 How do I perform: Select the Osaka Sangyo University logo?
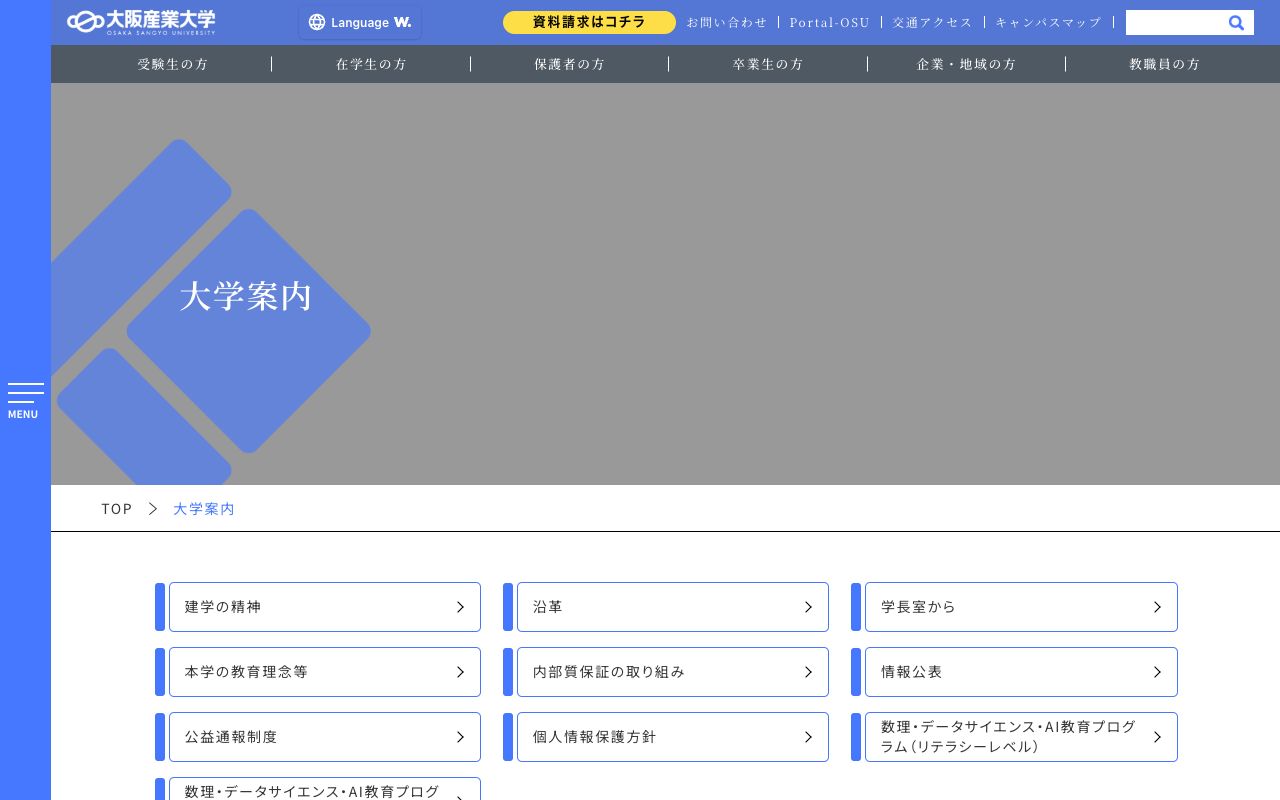point(140,21)
